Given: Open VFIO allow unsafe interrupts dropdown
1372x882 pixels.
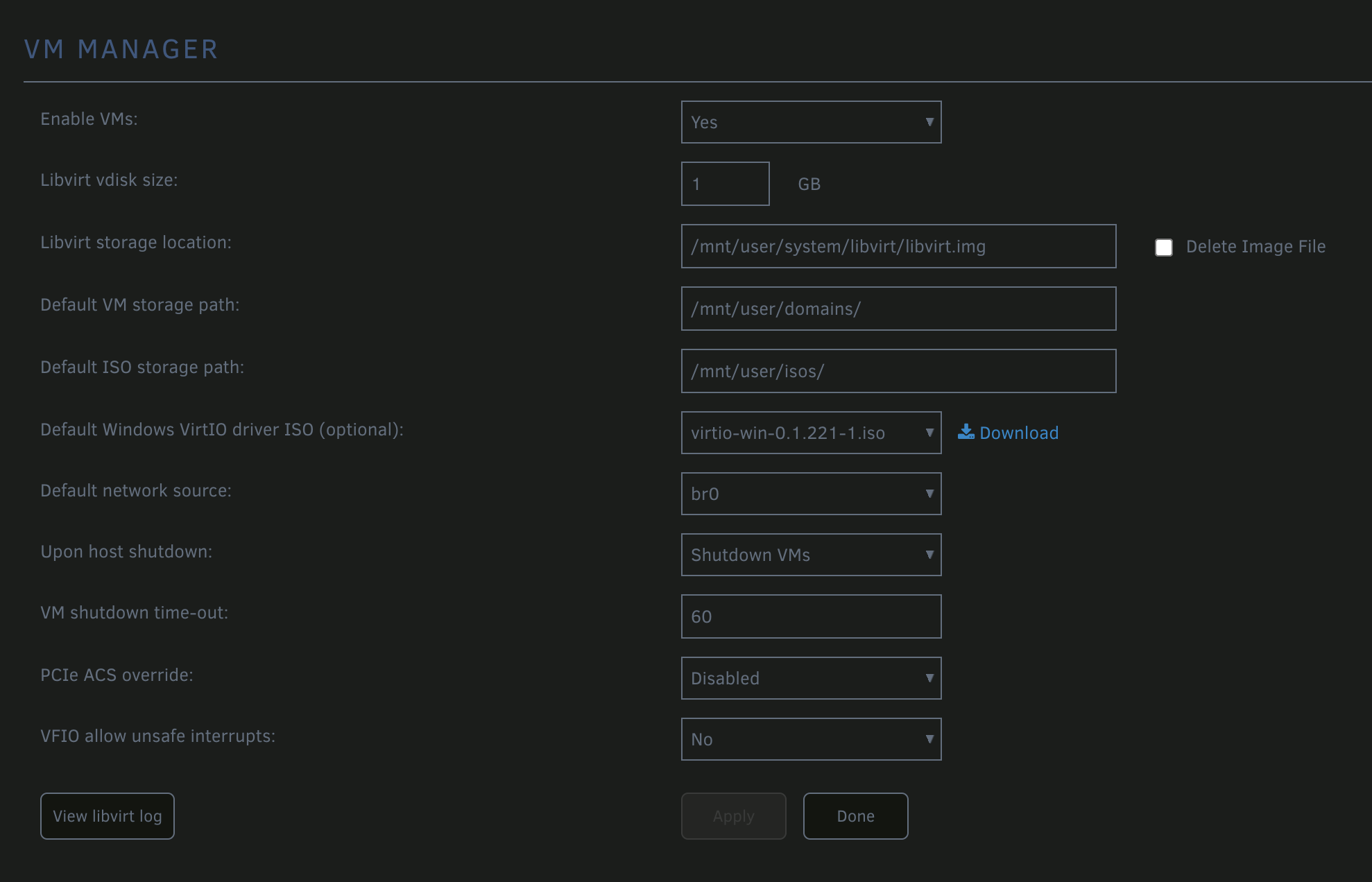Looking at the screenshot, I should [x=811, y=739].
